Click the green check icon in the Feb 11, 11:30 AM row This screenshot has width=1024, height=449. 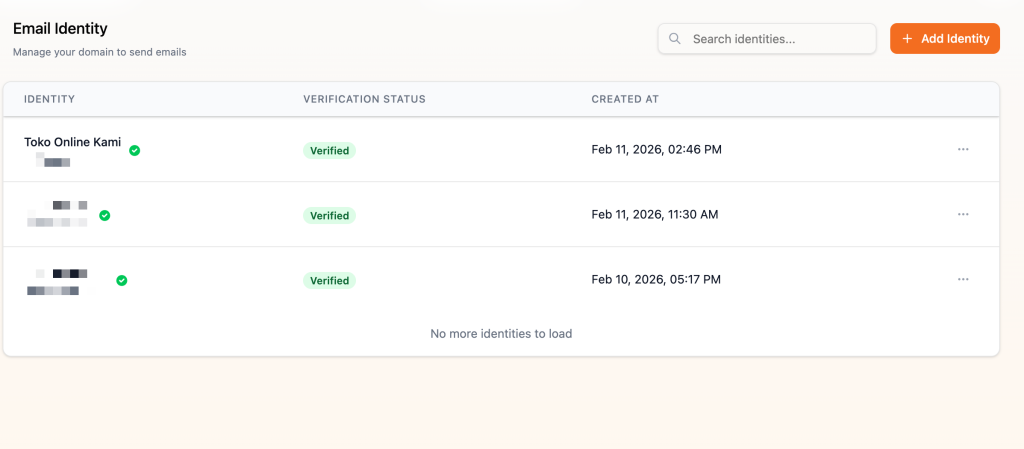(105, 215)
